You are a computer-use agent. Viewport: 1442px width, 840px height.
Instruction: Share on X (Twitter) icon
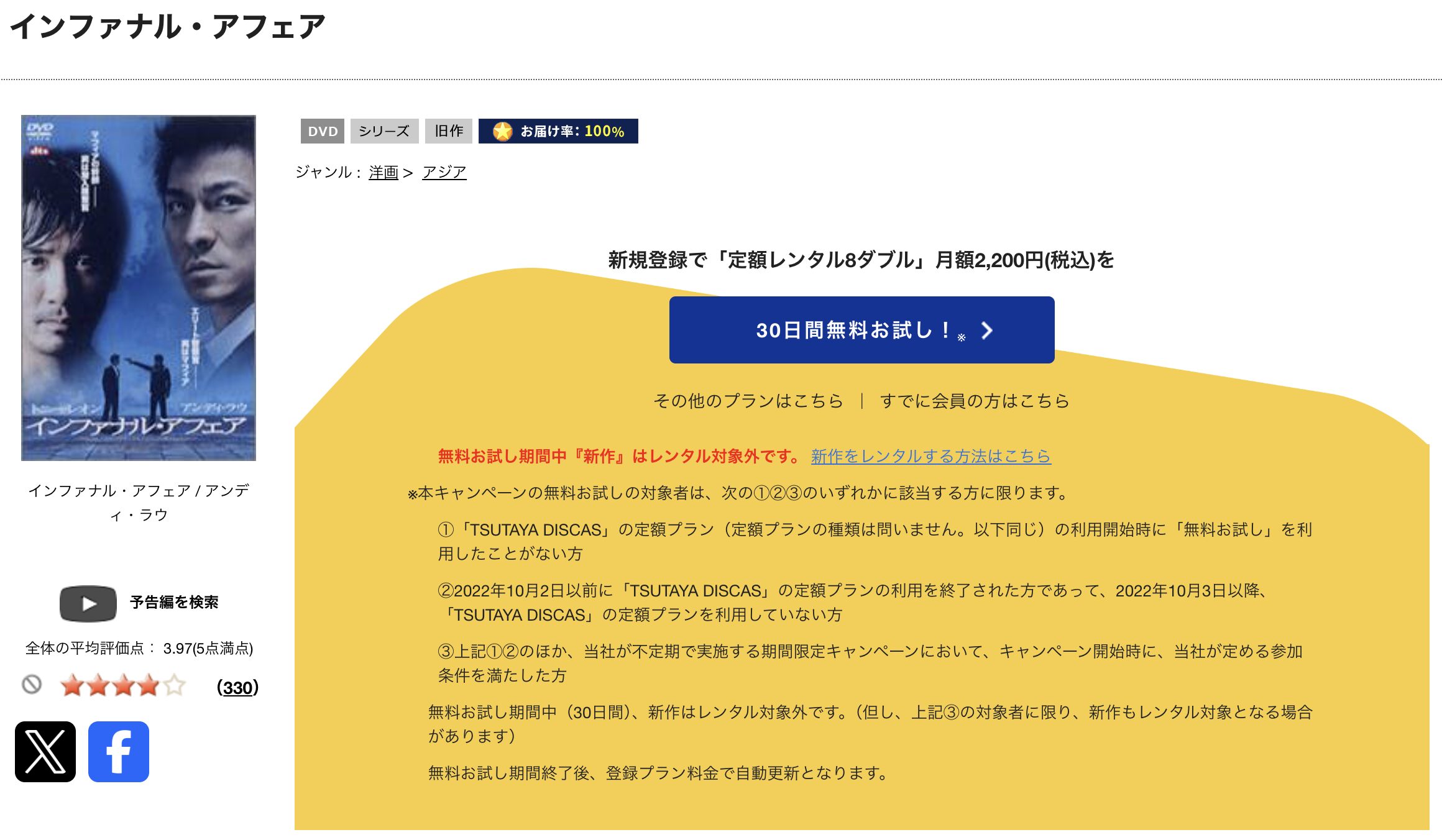click(x=45, y=751)
